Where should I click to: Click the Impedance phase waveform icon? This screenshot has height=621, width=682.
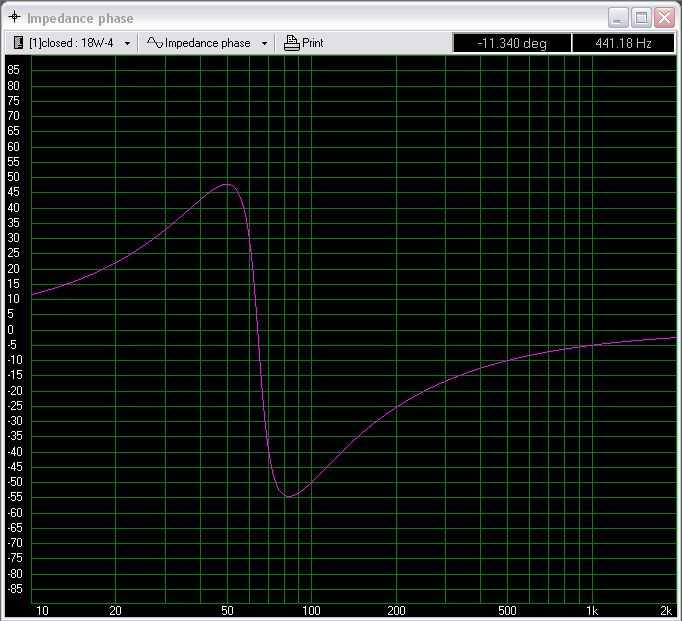point(155,43)
